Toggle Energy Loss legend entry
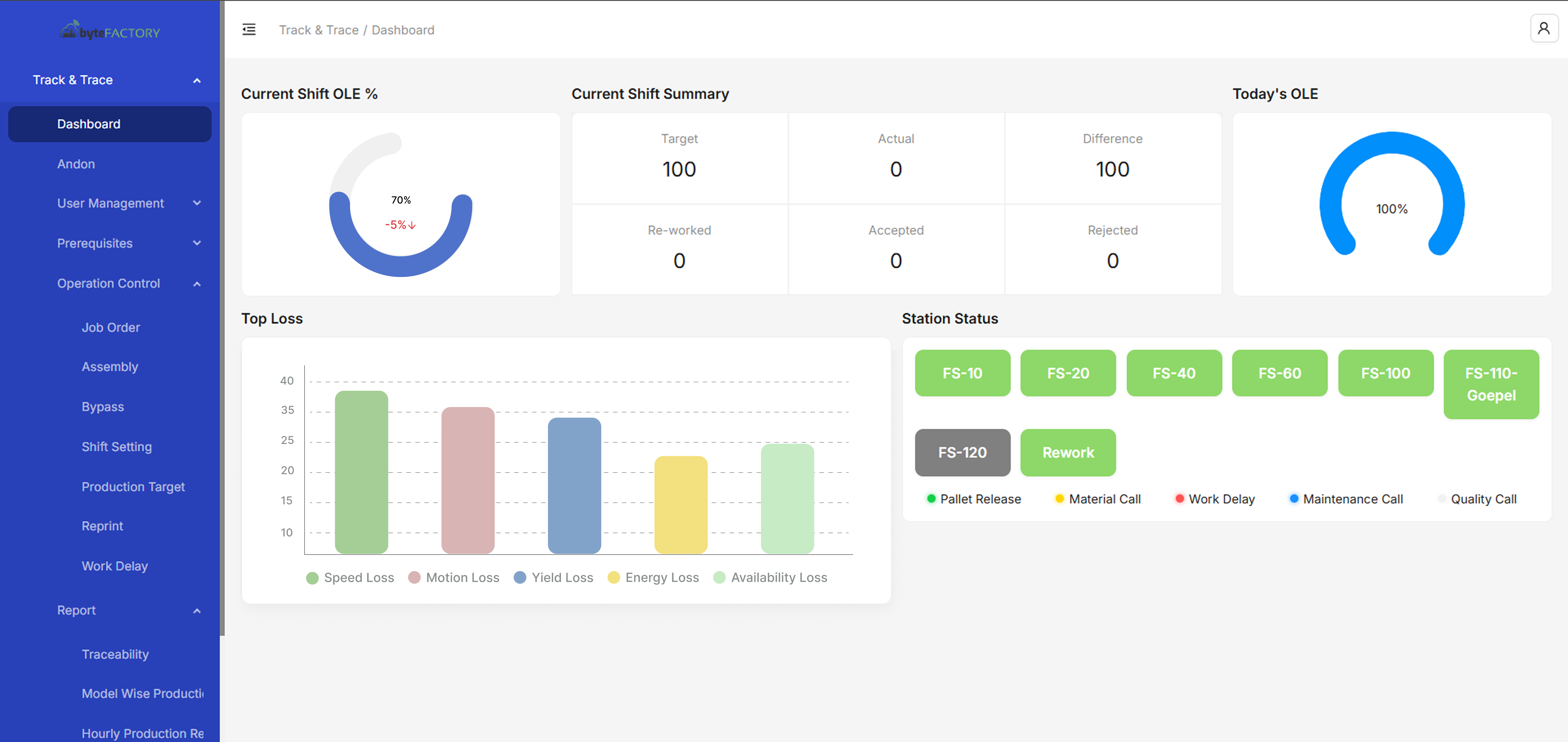 [653, 578]
